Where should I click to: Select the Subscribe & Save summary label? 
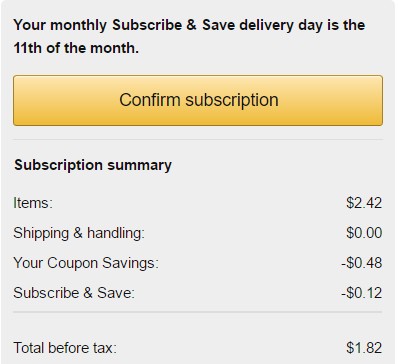[x=74, y=293]
